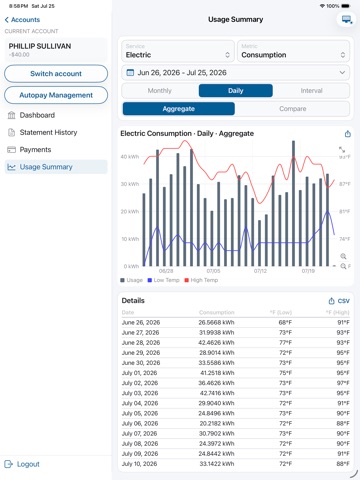Click the June 30, 2026 date
This screenshot has width=360, height=480.
(141, 363)
